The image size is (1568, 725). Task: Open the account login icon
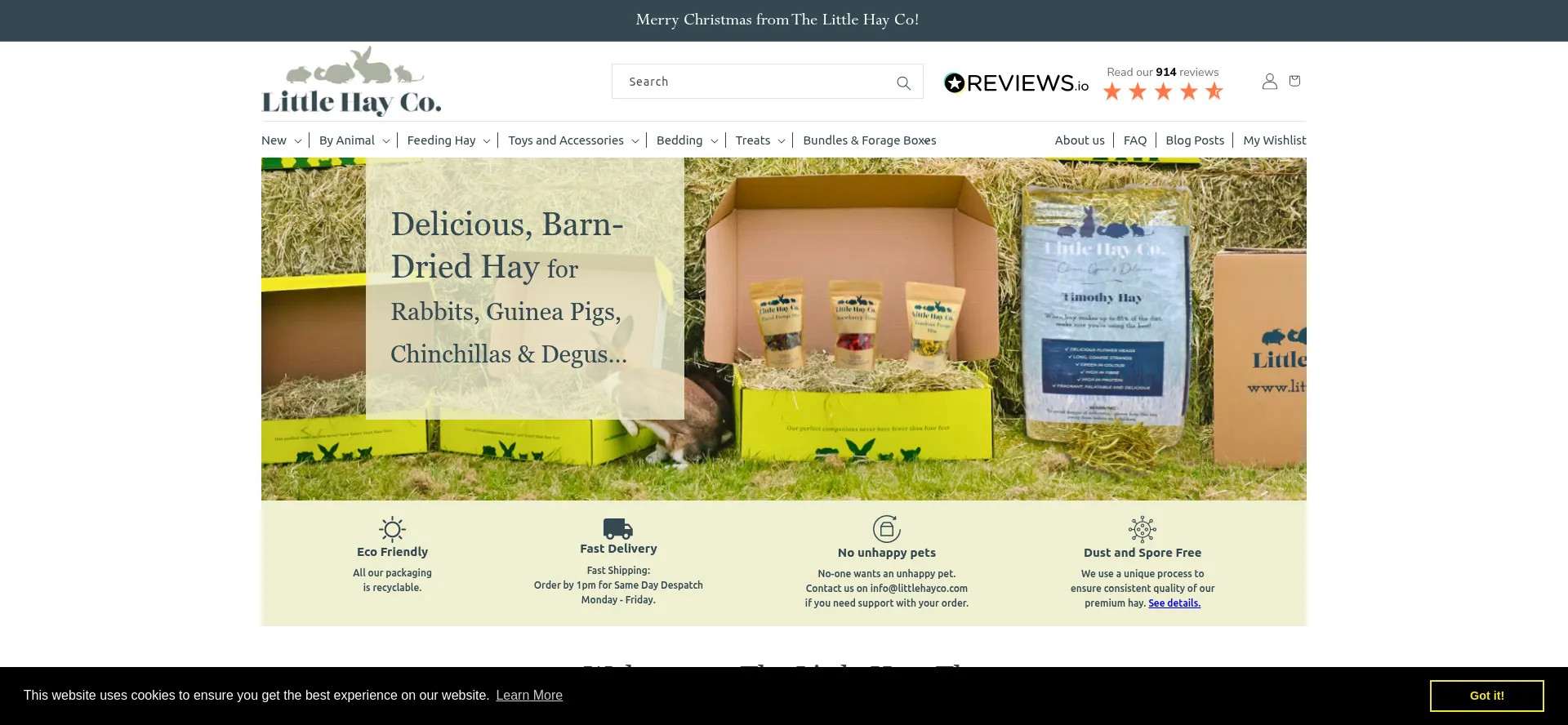pos(1269,81)
